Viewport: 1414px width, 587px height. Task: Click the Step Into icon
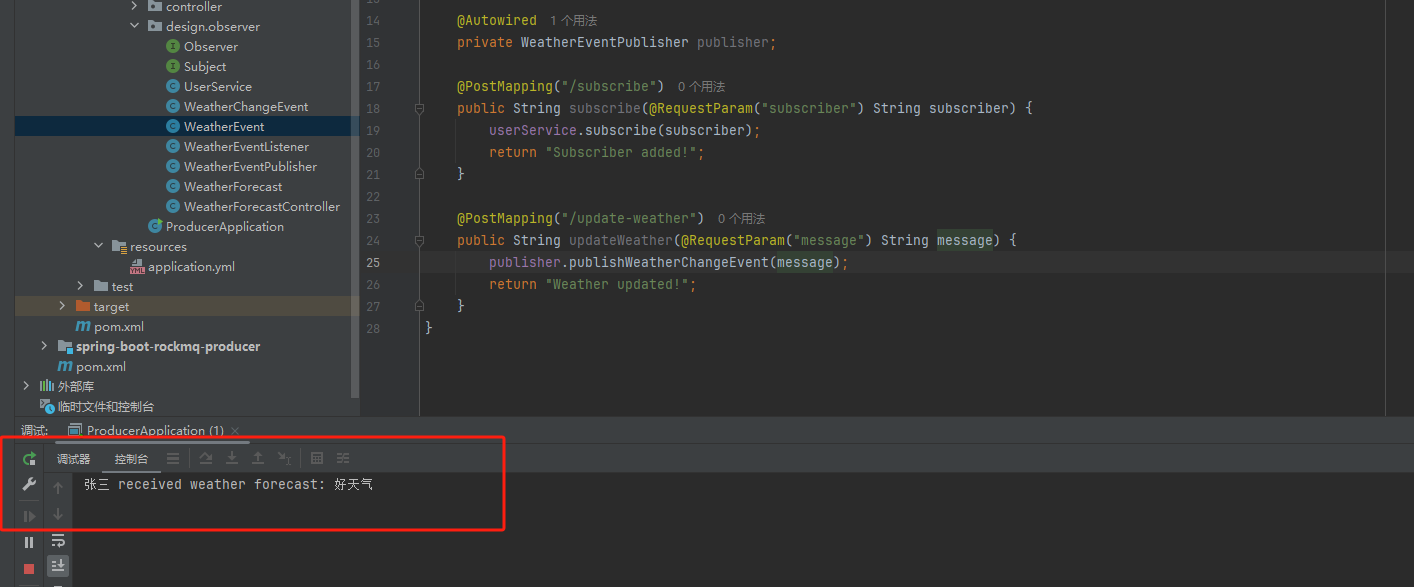[231, 458]
